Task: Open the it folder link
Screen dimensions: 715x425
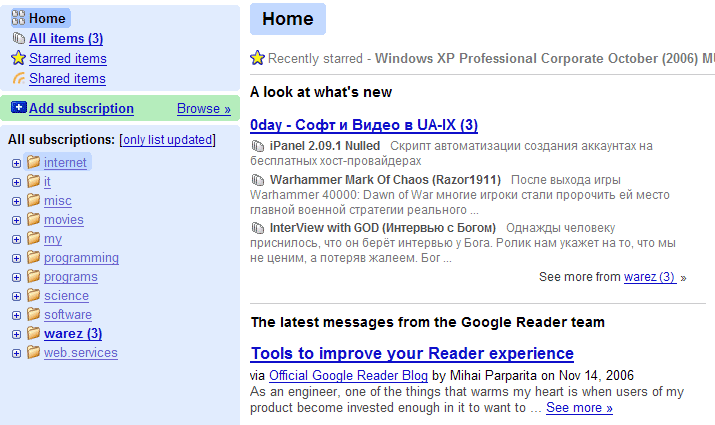Action: click(47, 181)
